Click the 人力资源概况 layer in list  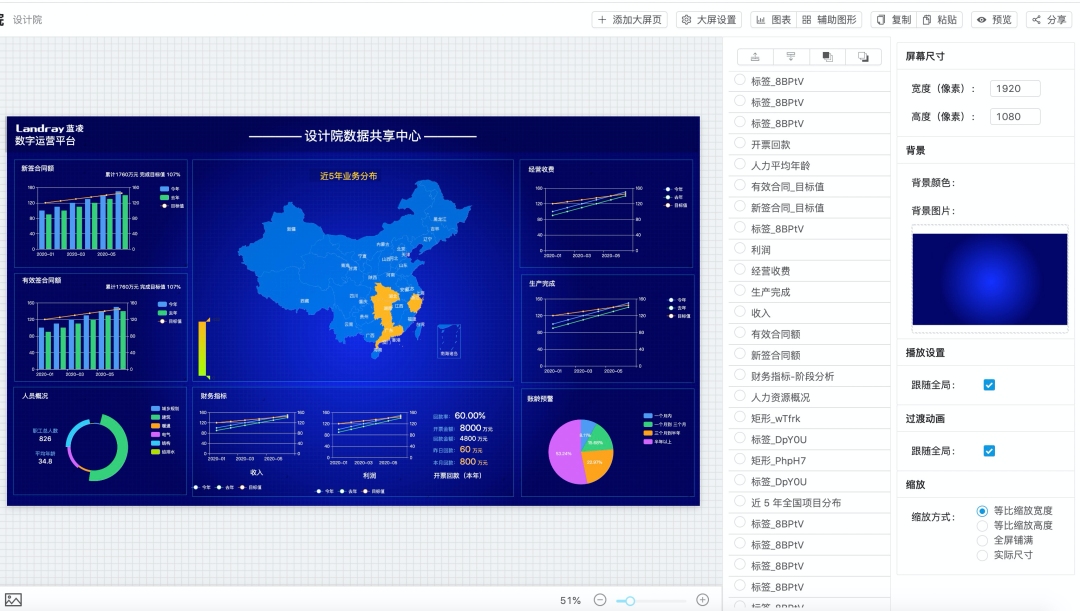pos(780,397)
